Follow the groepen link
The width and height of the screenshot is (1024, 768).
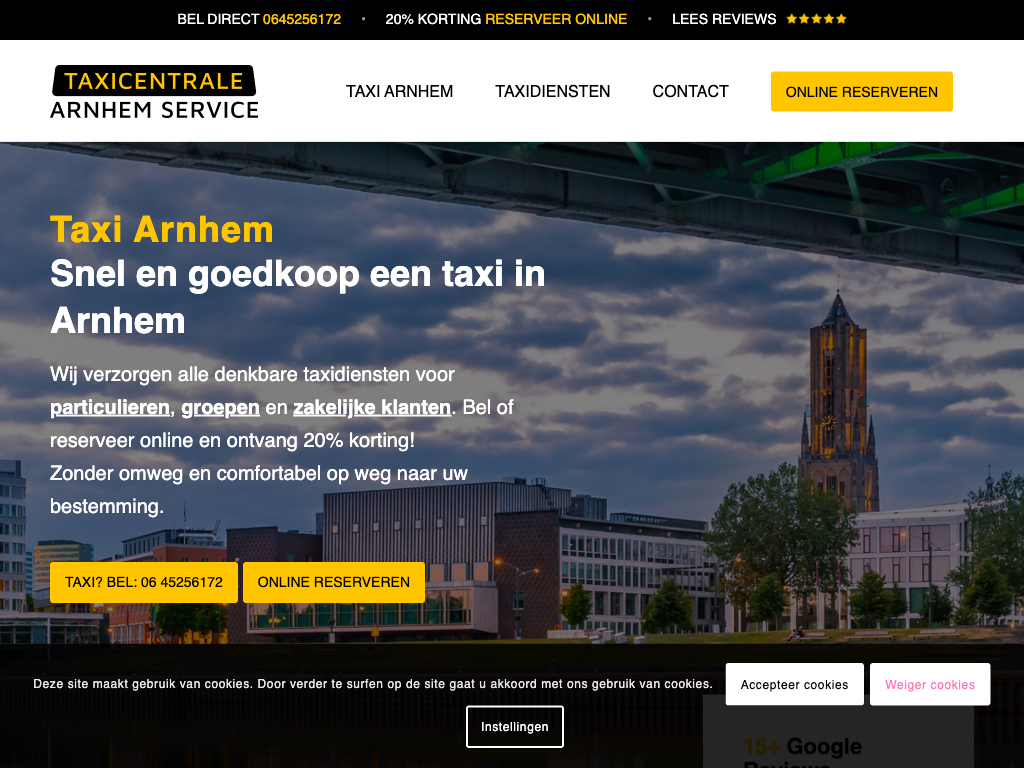coord(220,408)
